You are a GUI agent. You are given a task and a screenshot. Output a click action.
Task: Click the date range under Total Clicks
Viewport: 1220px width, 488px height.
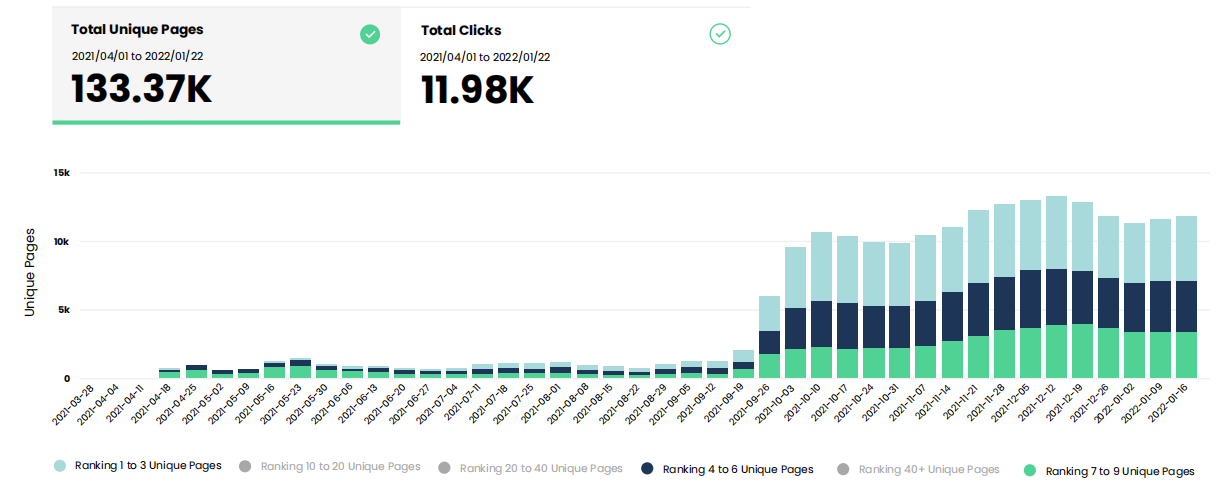pos(485,57)
